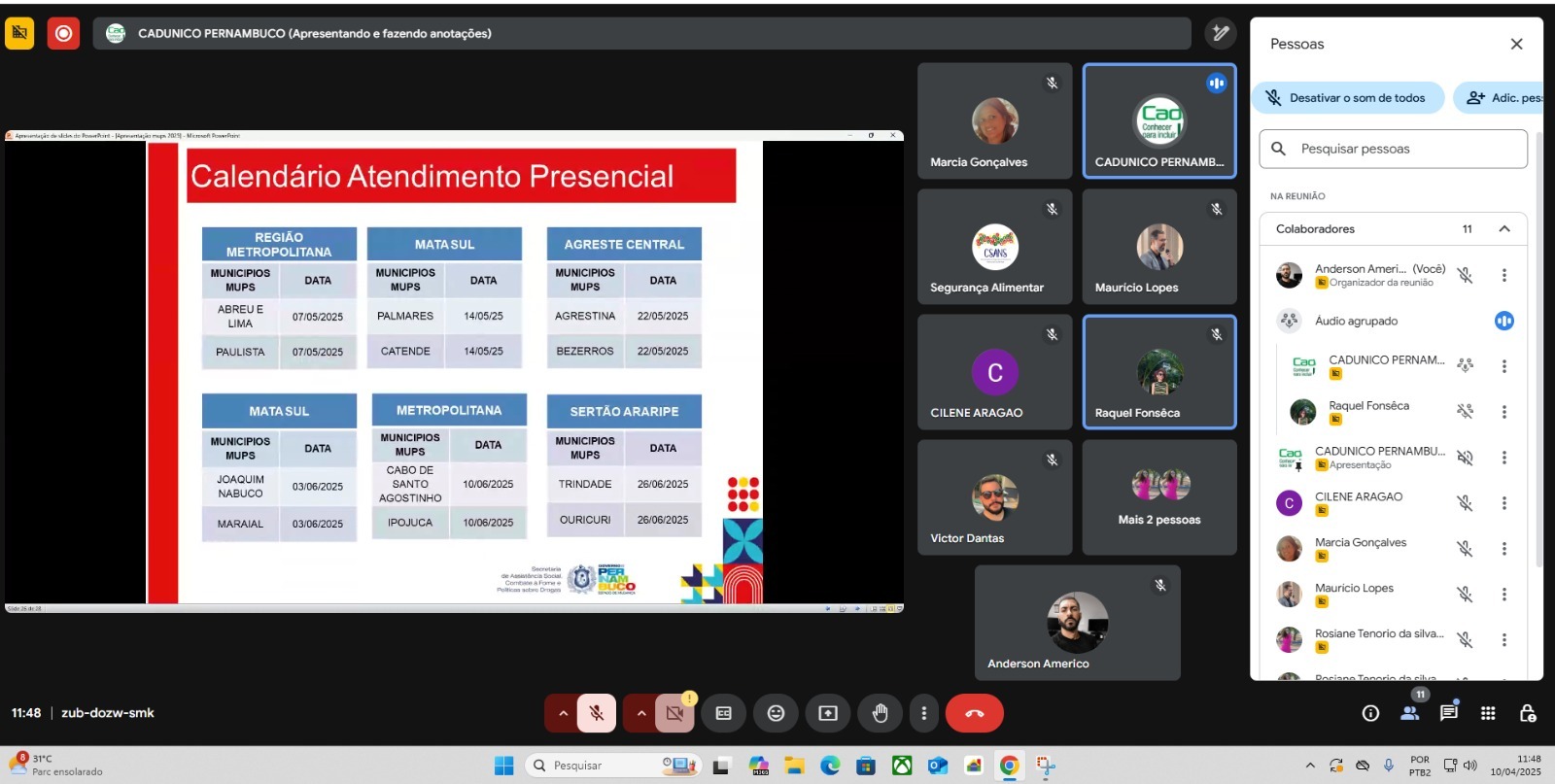Image resolution: width=1555 pixels, height=784 pixels.
Task: Raise your hand in meeting
Action: tap(880, 713)
